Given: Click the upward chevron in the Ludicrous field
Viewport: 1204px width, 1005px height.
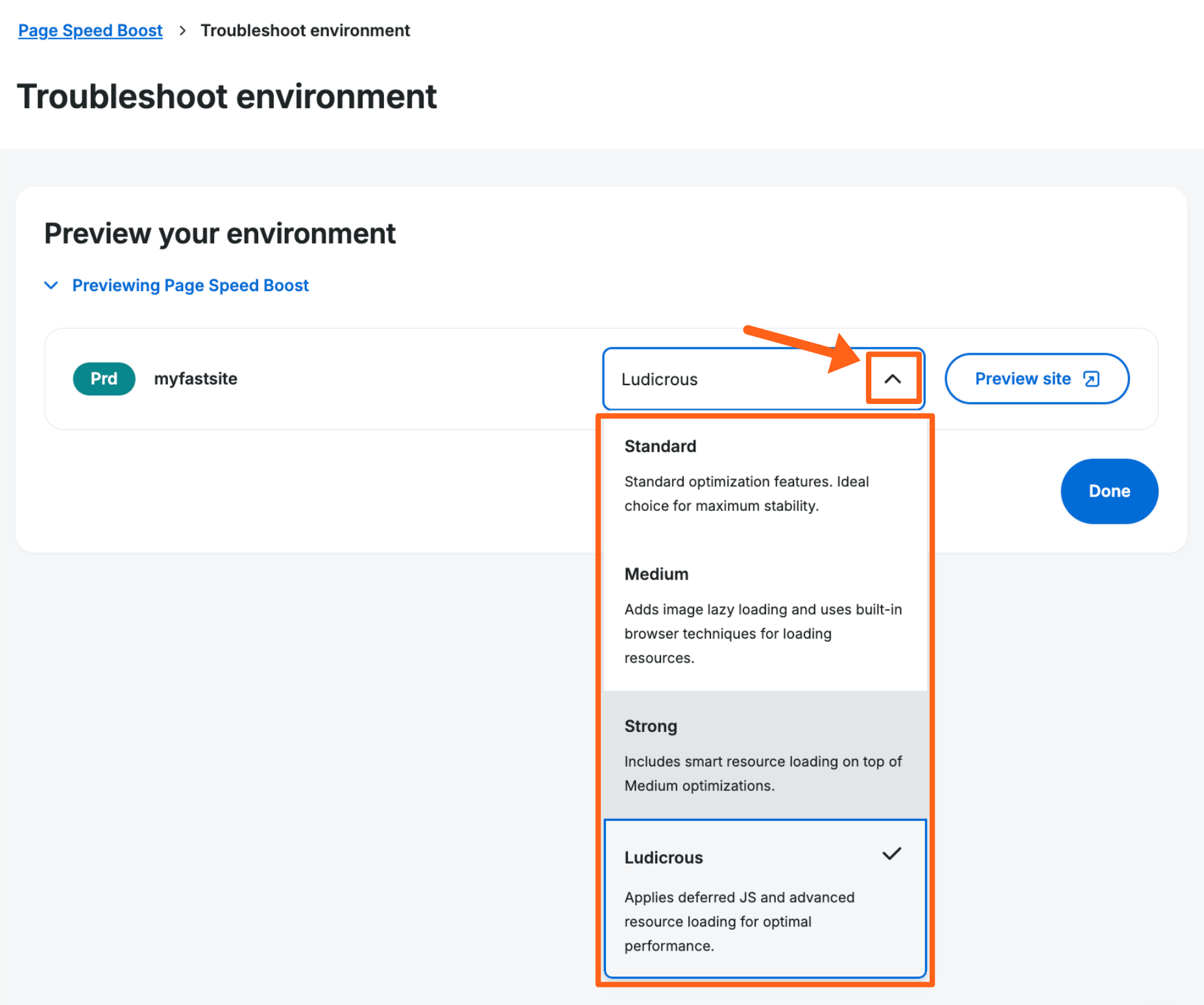Looking at the screenshot, I should (894, 378).
